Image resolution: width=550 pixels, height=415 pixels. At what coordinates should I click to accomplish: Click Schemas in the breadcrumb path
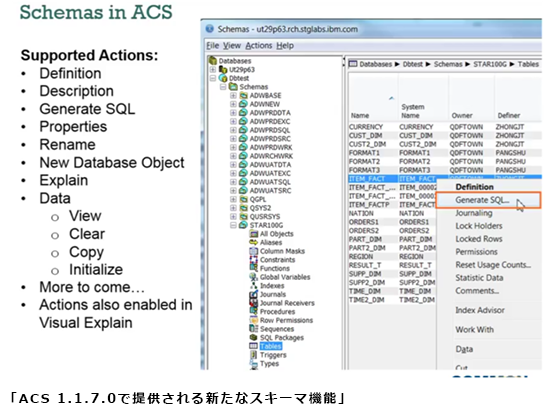pyautogui.click(x=448, y=64)
